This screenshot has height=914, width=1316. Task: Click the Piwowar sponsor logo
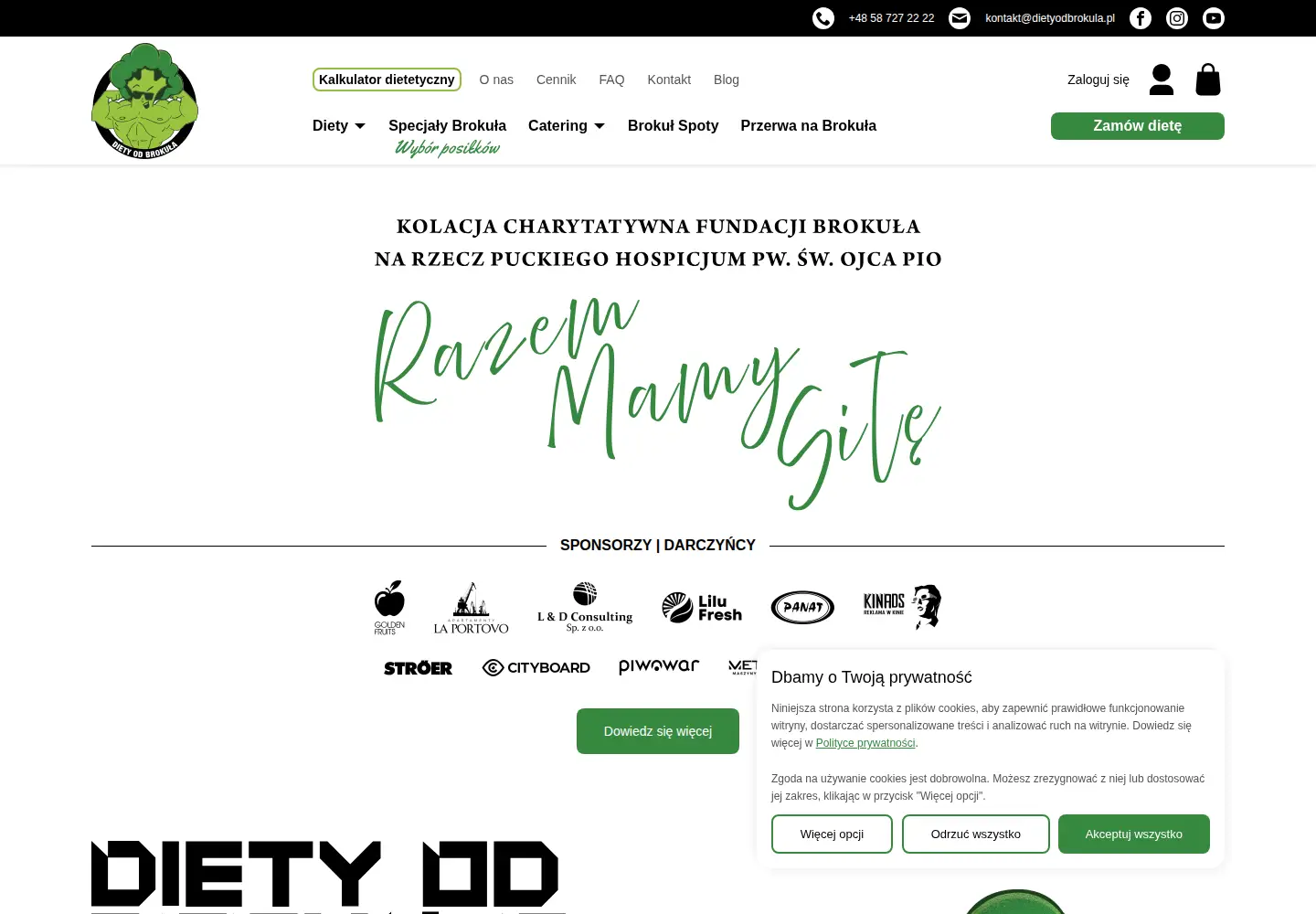click(x=659, y=666)
